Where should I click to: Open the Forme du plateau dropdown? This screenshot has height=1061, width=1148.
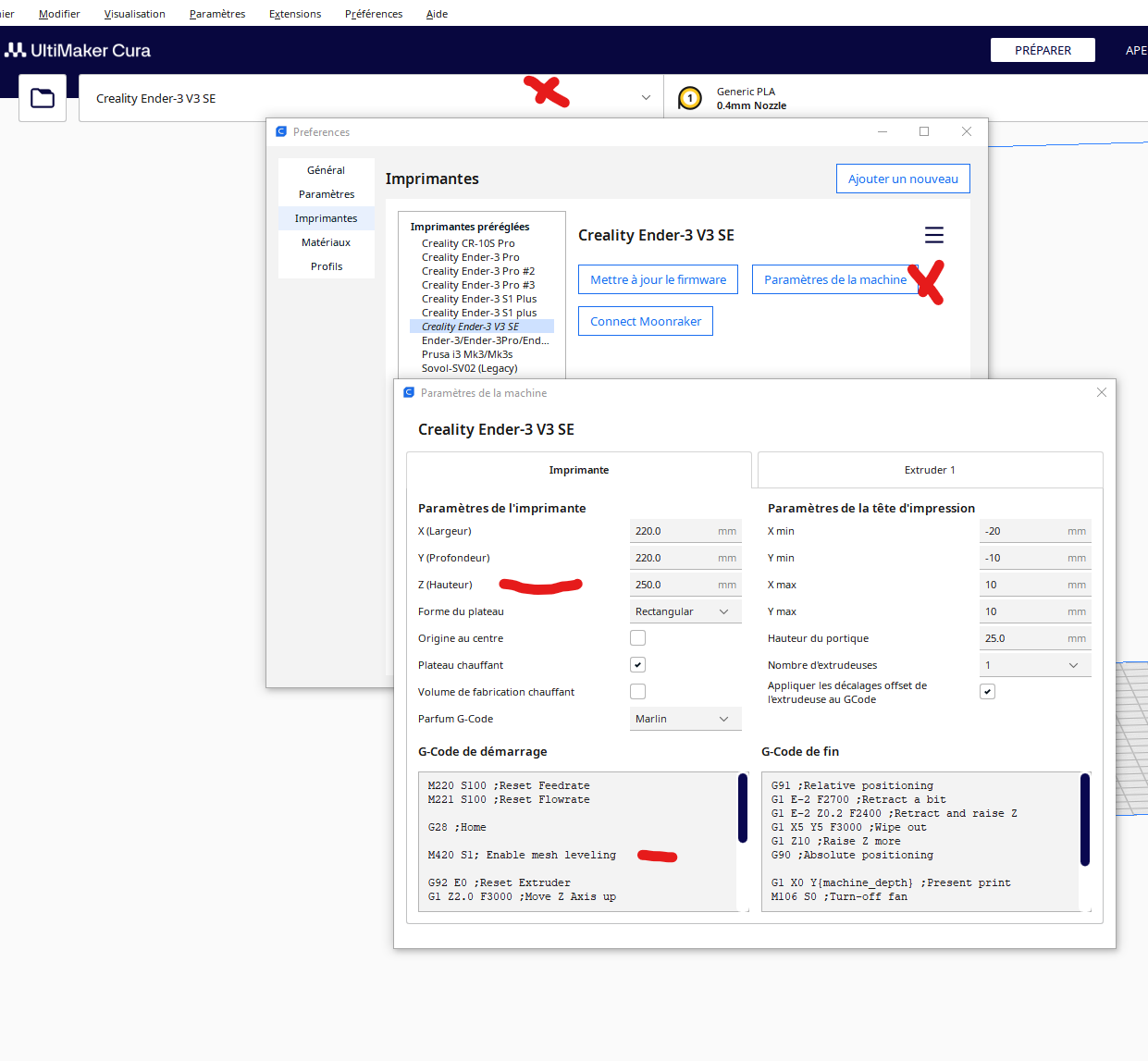click(685, 611)
